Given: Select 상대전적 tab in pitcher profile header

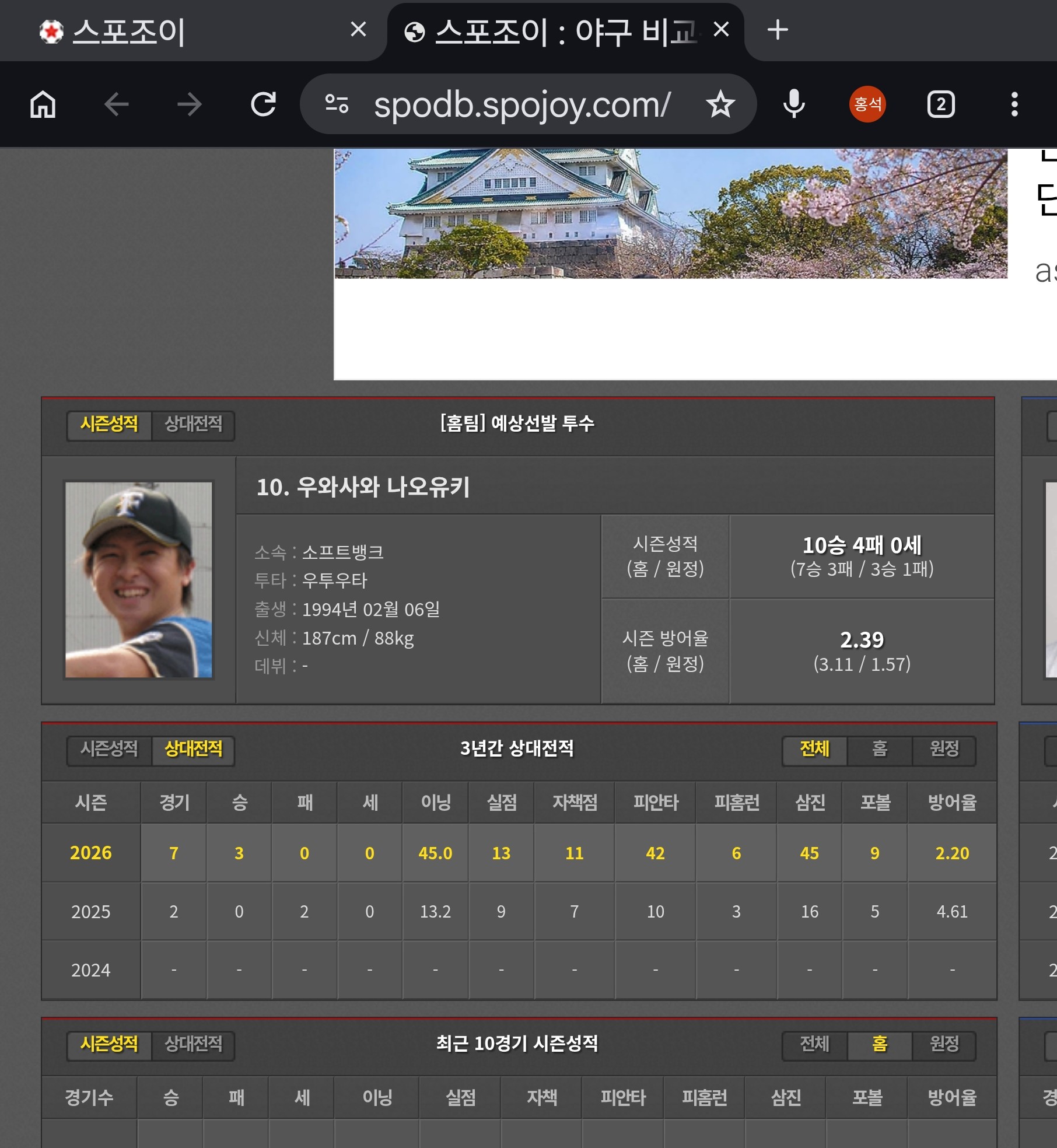Looking at the screenshot, I should tap(194, 424).
